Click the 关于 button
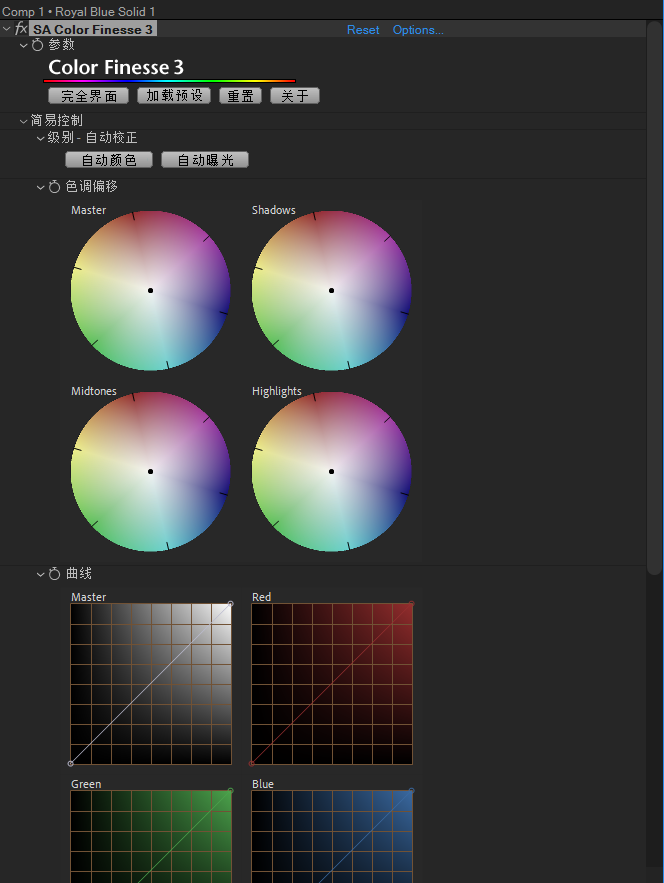The width and height of the screenshot is (664, 883). click(295, 96)
